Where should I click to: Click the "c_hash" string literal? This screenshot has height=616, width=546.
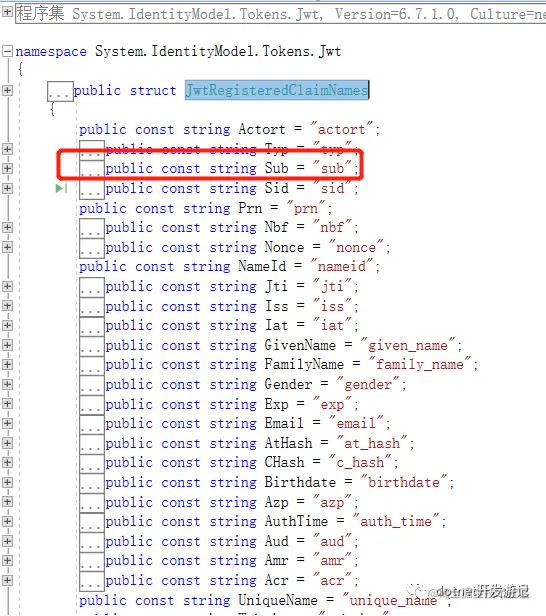[360, 463]
